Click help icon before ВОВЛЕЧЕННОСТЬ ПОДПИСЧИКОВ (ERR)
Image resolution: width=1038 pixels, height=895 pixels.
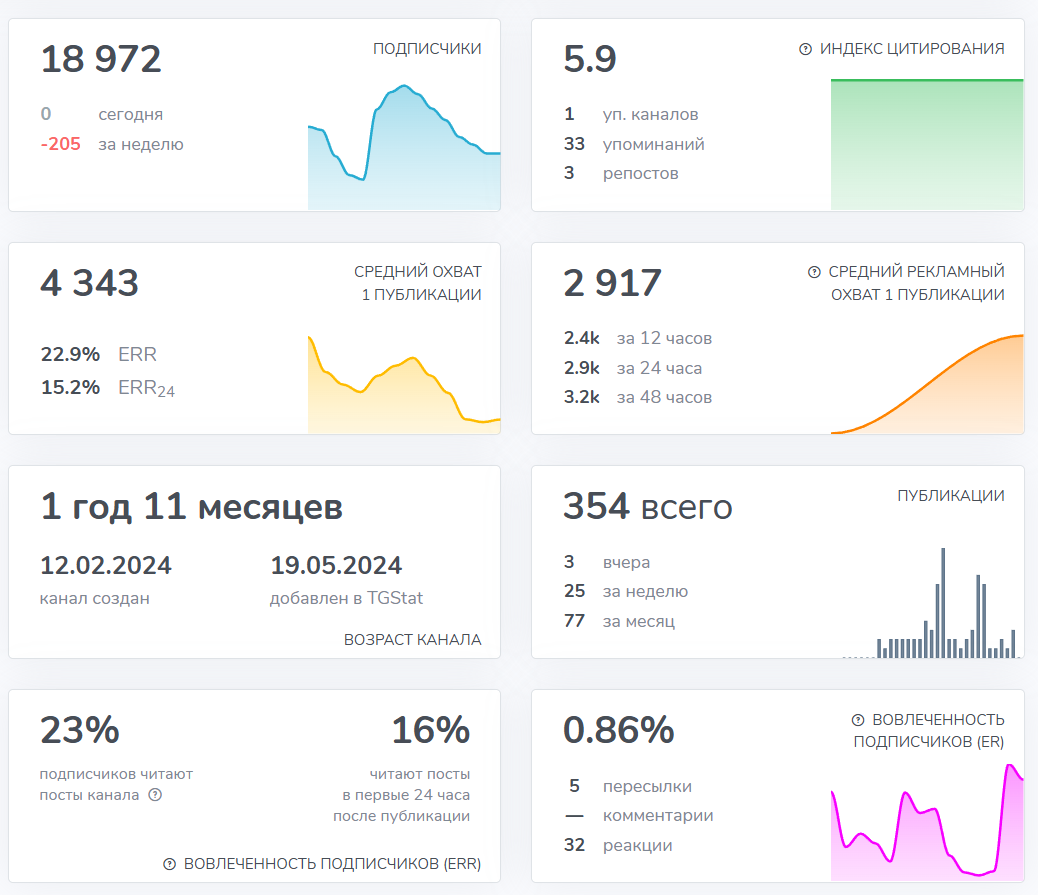[169, 864]
